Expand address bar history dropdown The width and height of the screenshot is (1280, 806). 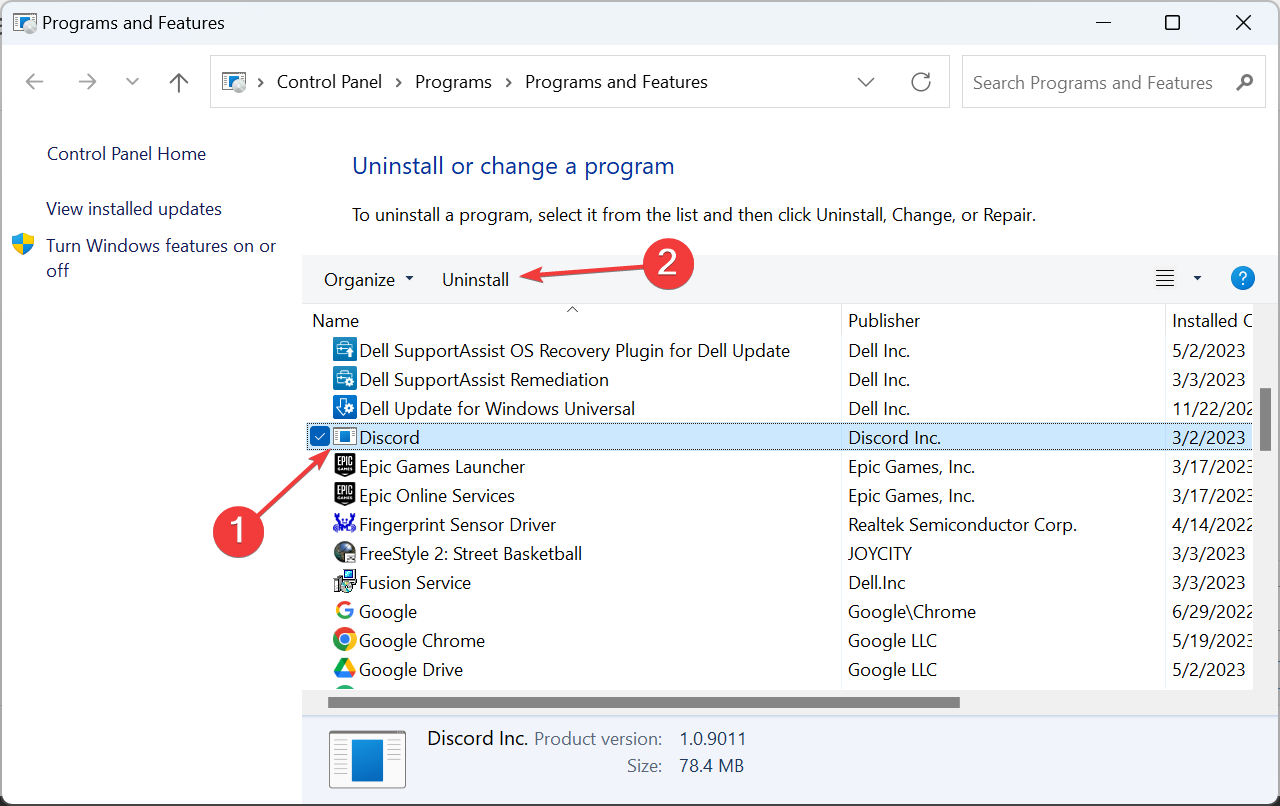click(866, 82)
